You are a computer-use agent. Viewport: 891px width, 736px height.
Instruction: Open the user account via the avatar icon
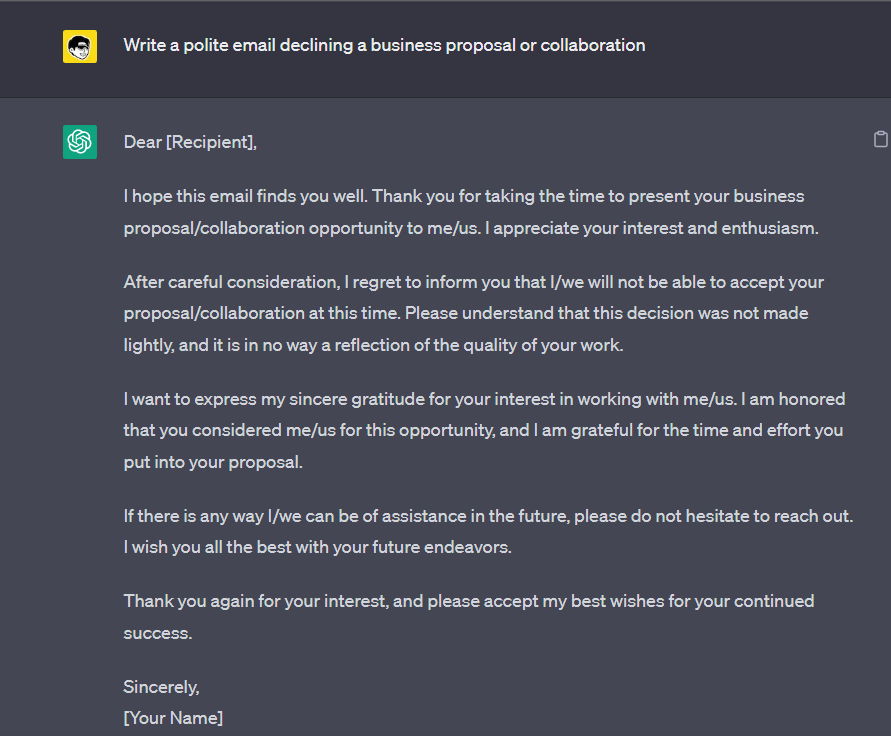[x=80, y=46]
